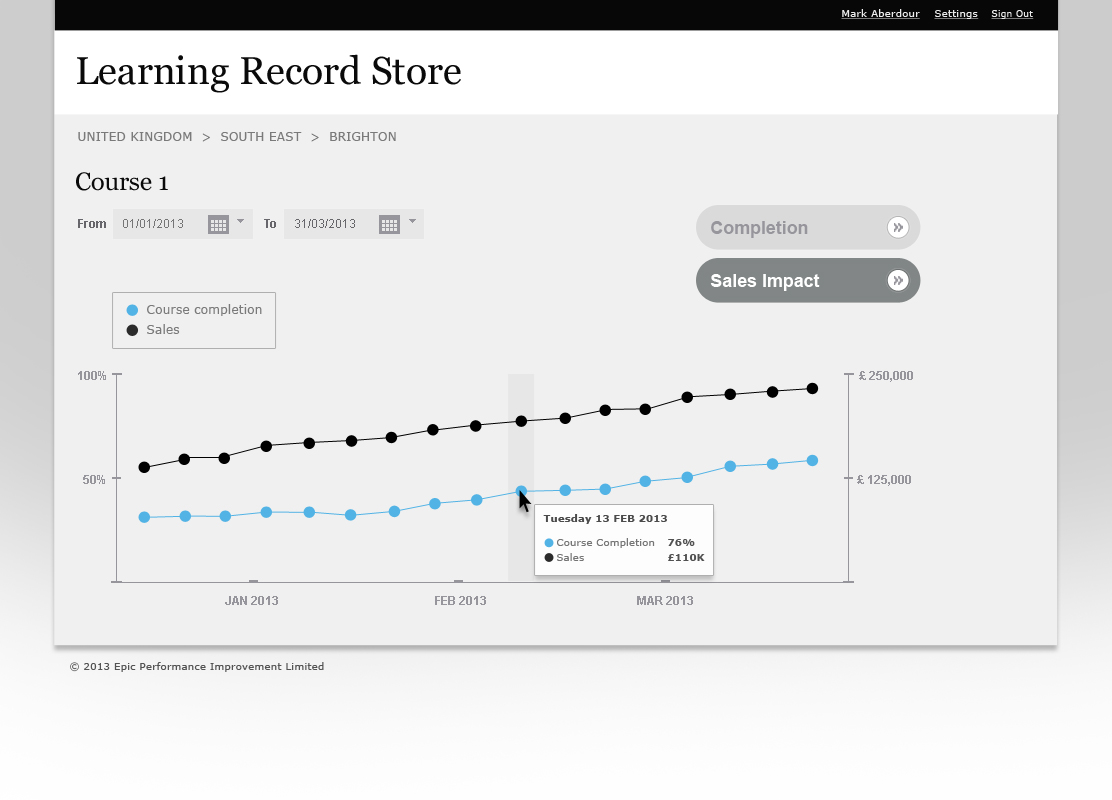Open the To date calendar icon

tap(389, 224)
